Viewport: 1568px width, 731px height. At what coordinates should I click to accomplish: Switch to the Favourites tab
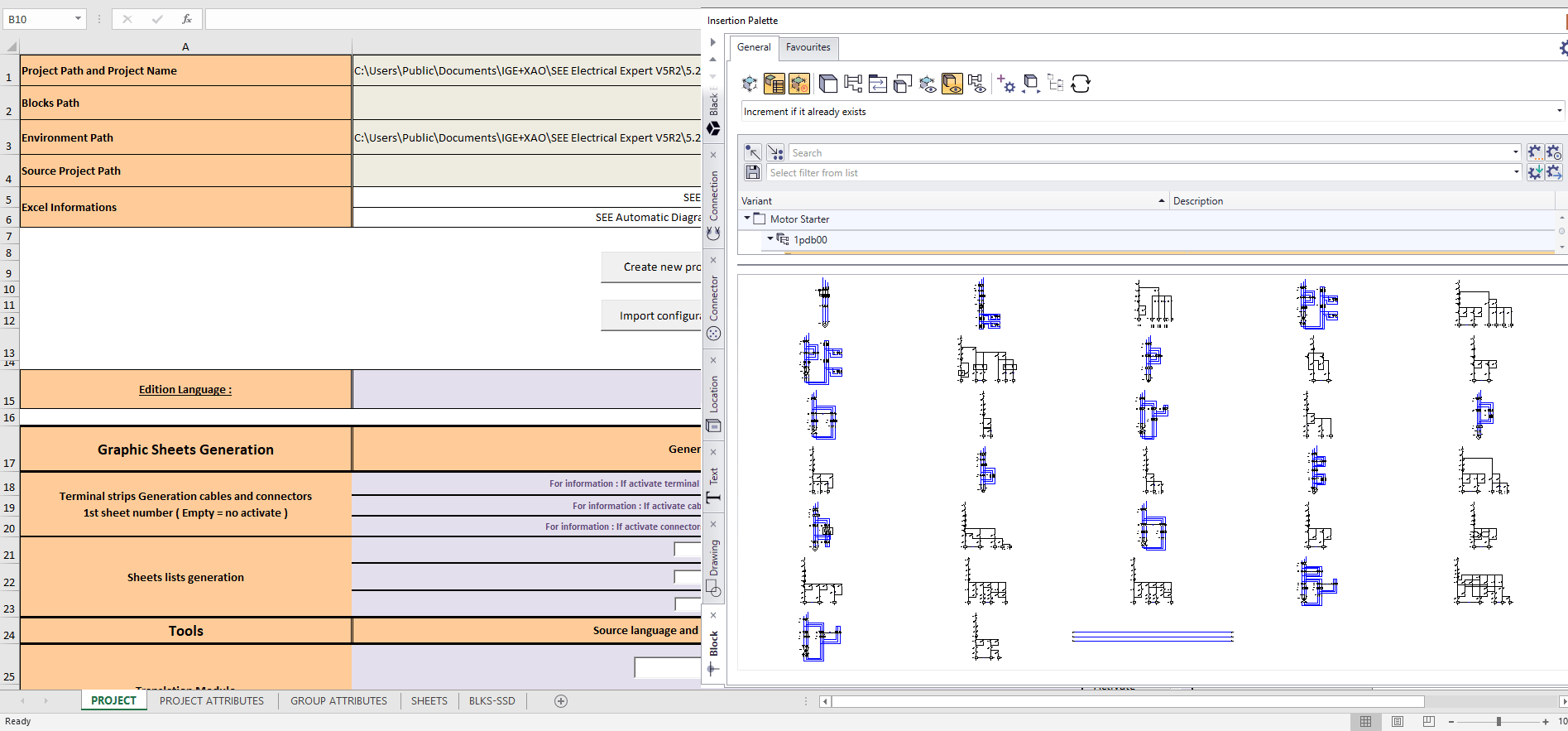pyautogui.click(x=808, y=47)
